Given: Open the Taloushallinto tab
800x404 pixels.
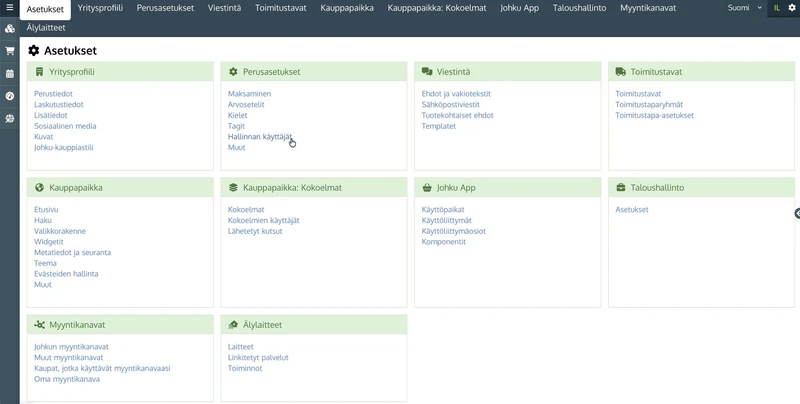Looking at the screenshot, I should [x=580, y=8].
